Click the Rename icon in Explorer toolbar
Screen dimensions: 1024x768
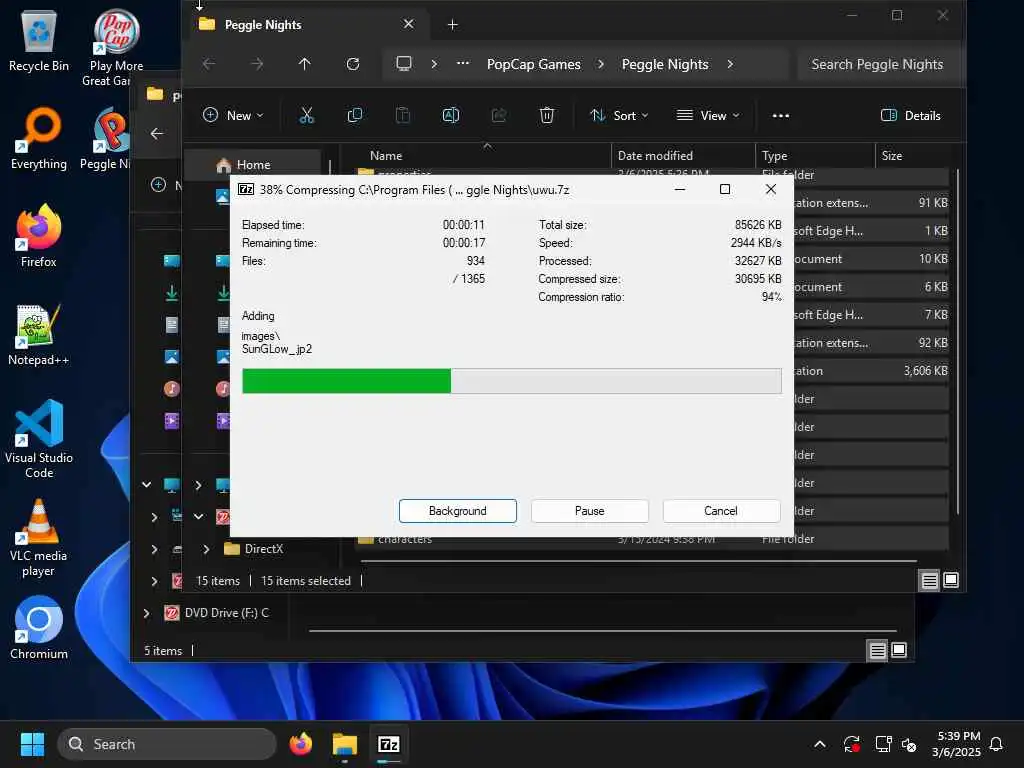451,116
